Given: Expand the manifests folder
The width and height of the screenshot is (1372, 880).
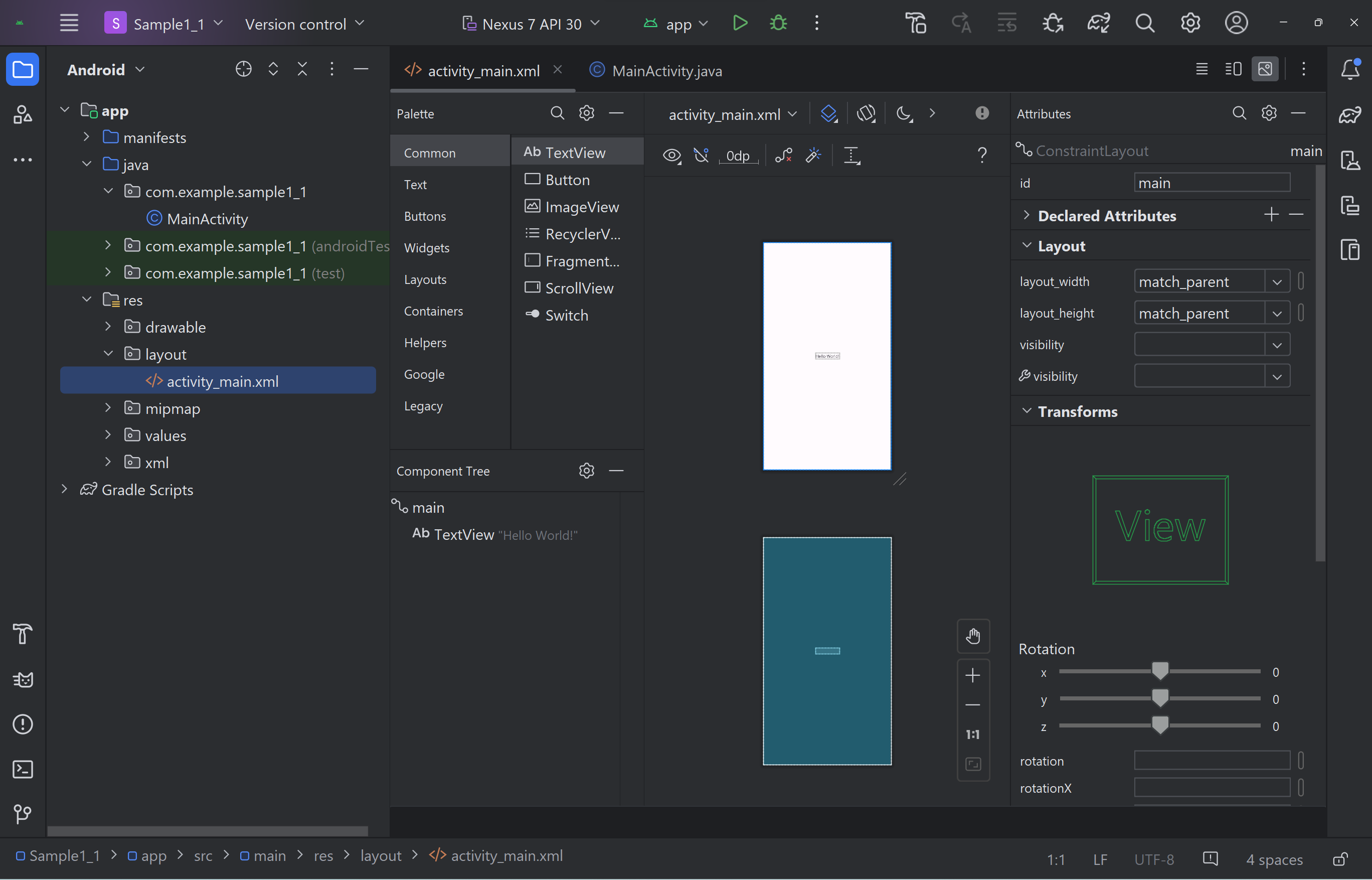Looking at the screenshot, I should coord(86,137).
